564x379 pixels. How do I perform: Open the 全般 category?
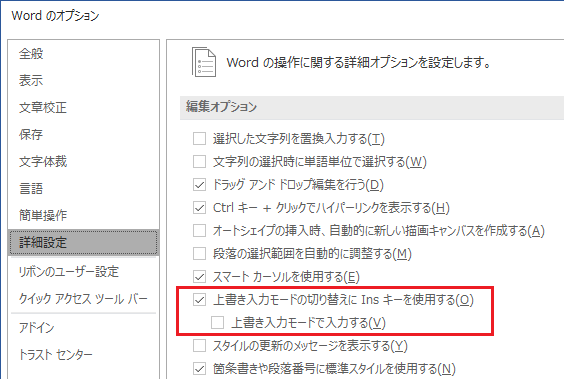tap(83, 54)
